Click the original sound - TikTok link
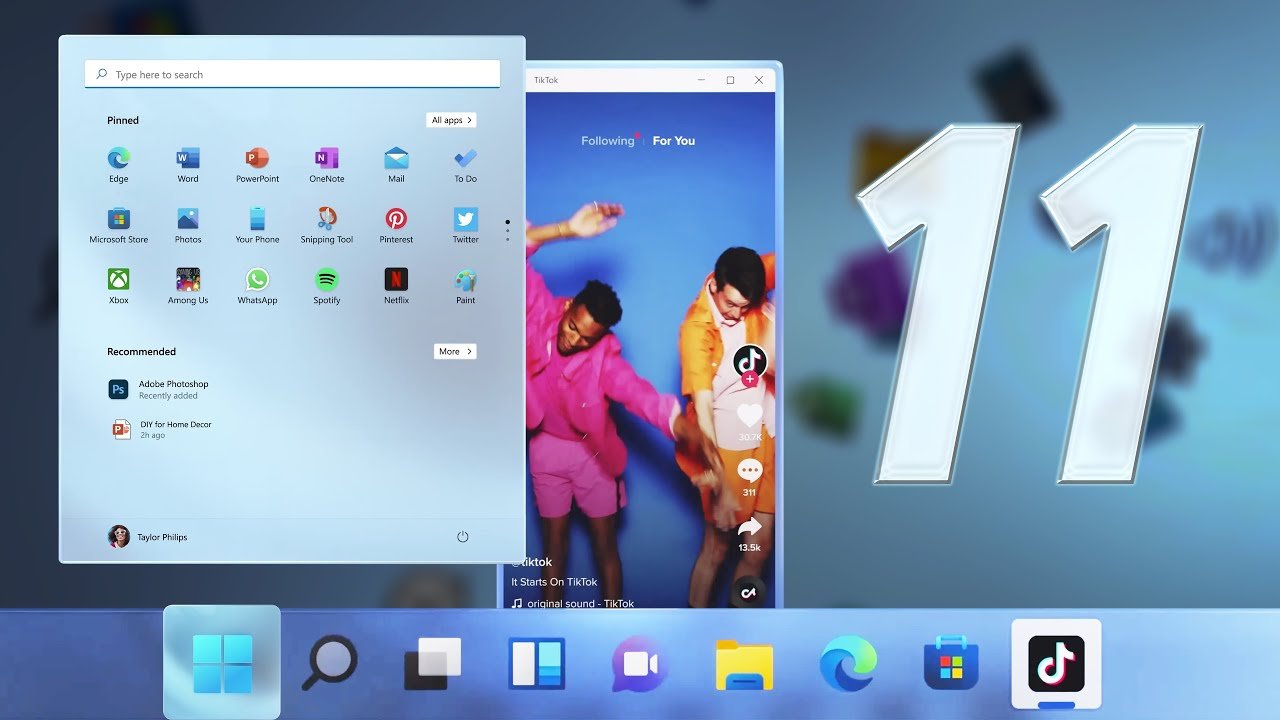 (x=573, y=603)
